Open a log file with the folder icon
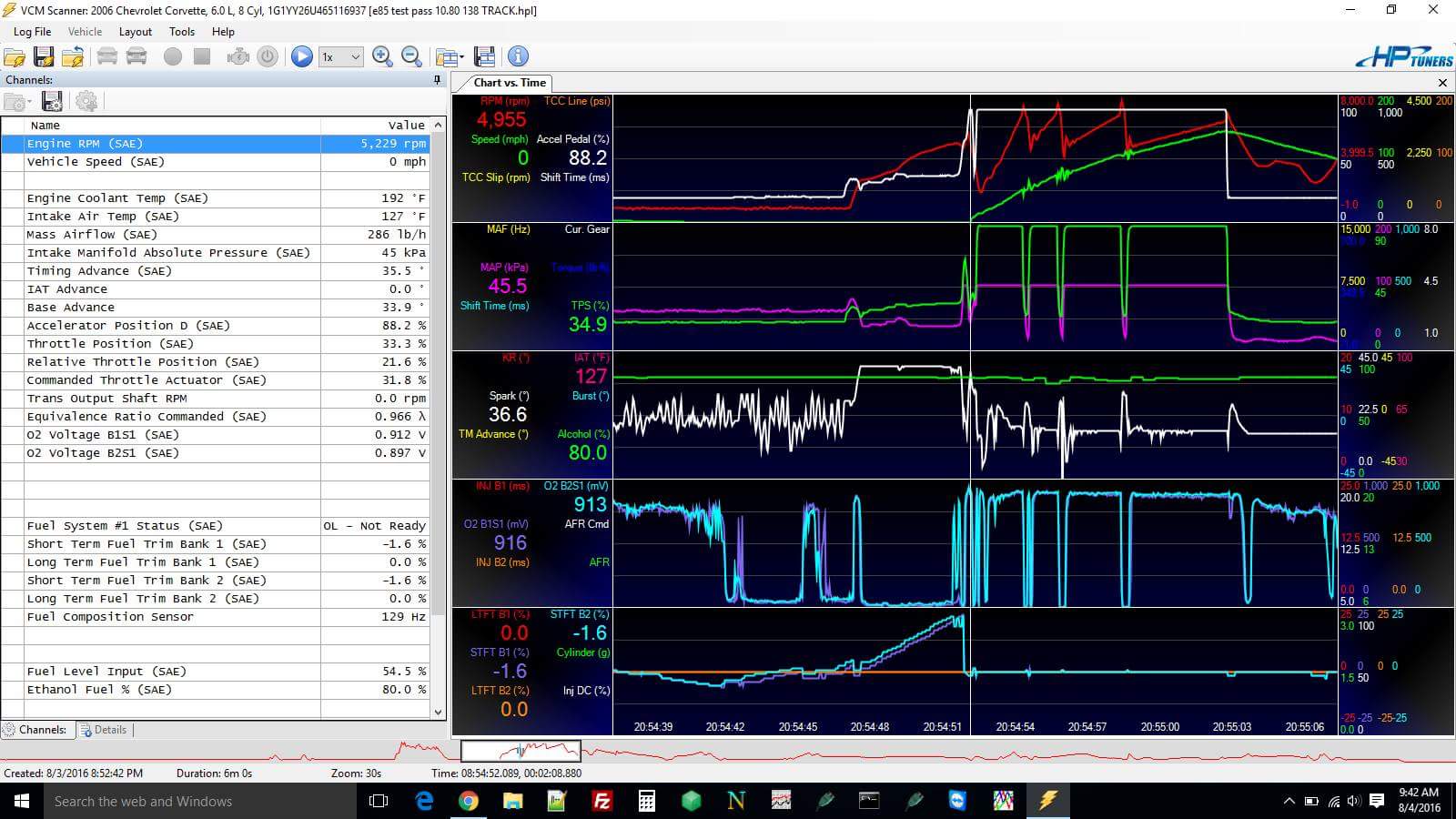This screenshot has height=819, width=1456. coord(15,56)
